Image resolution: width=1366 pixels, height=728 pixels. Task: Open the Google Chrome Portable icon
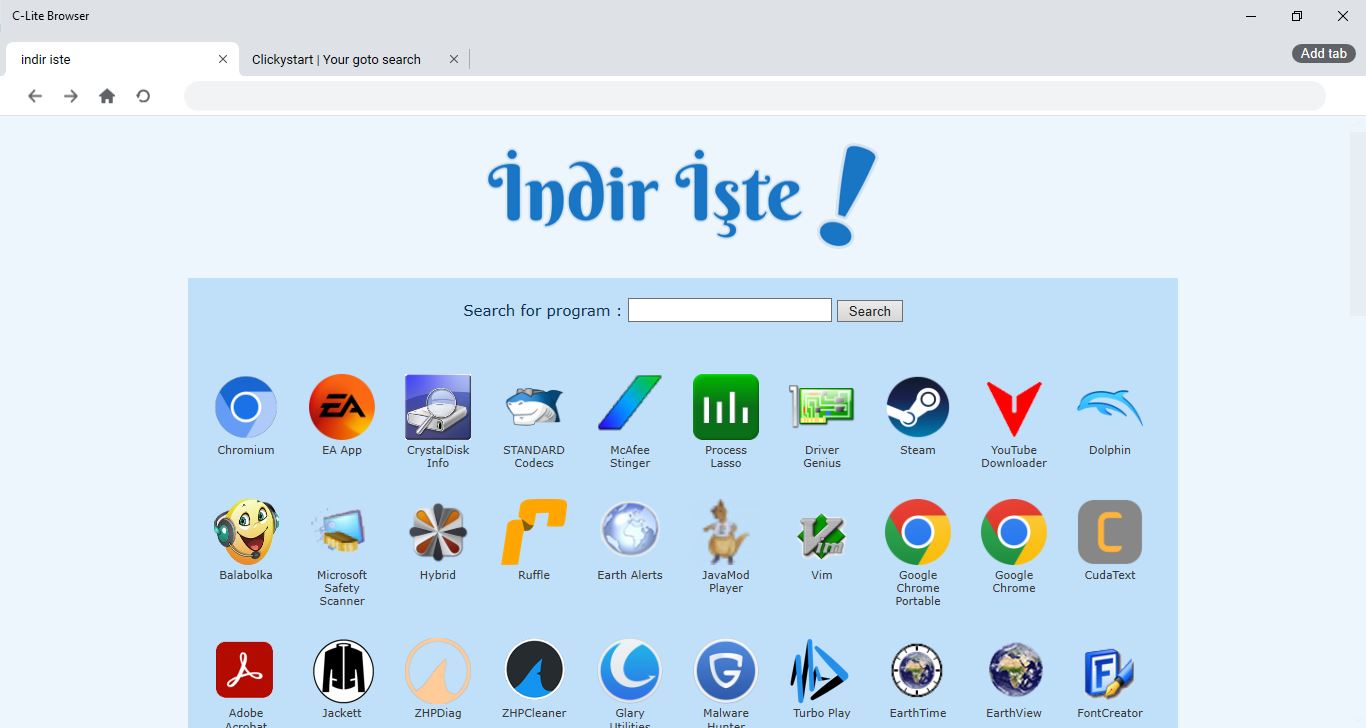918,532
